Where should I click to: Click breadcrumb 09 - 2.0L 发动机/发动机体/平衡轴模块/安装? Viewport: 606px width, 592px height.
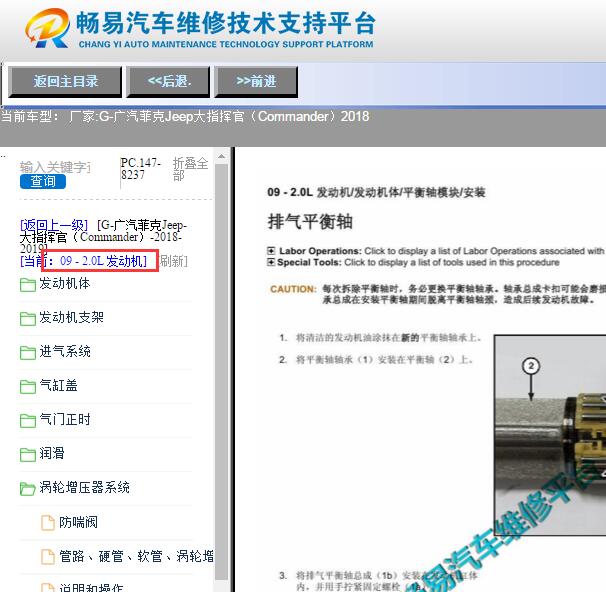click(x=376, y=192)
